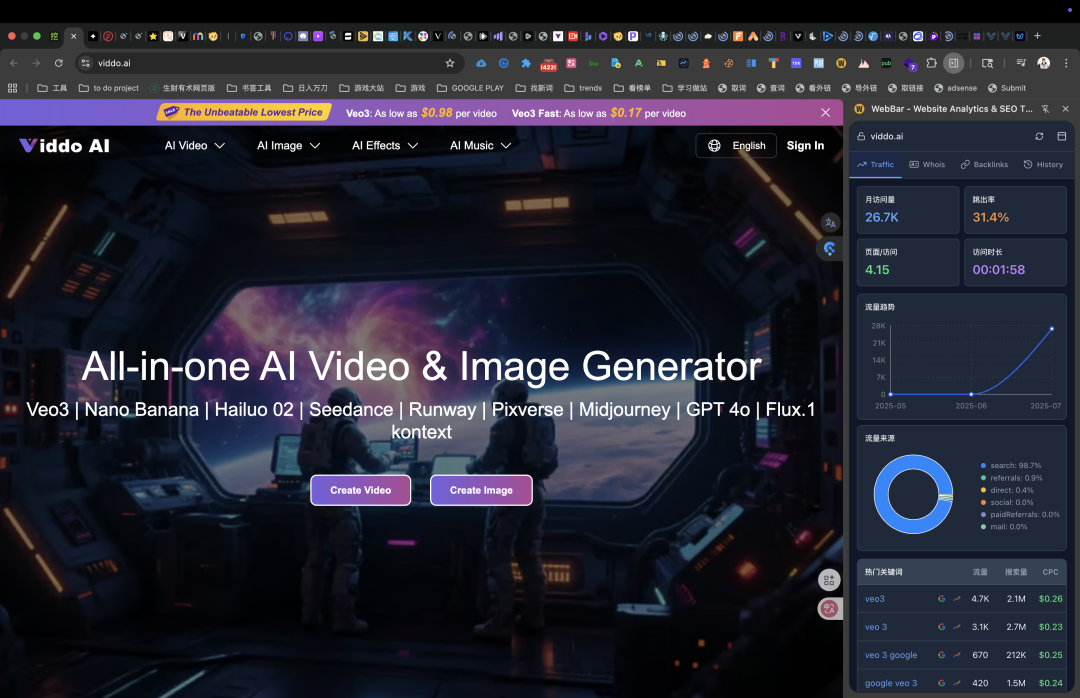Screen dimensions: 1080x698
Task: Bookmark this page with the star icon
Action: pyautogui.click(x=450, y=63)
